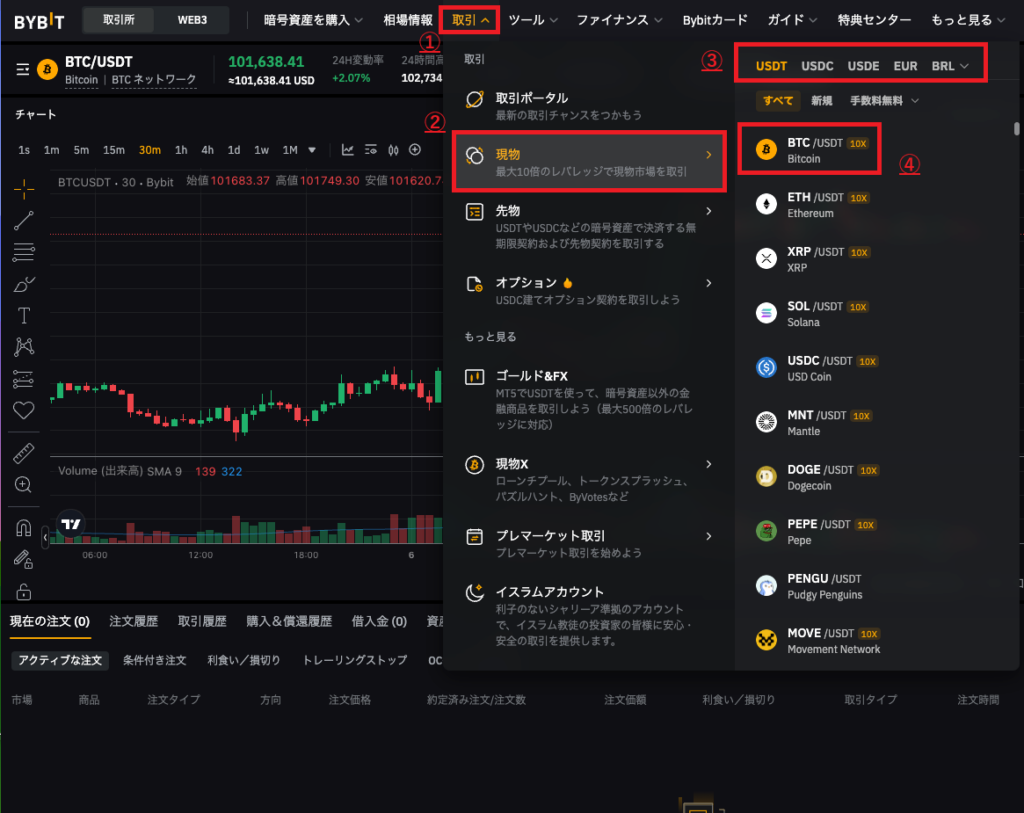Expand the ツール dropdown
This screenshot has height=813, width=1024.
point(533,20)
